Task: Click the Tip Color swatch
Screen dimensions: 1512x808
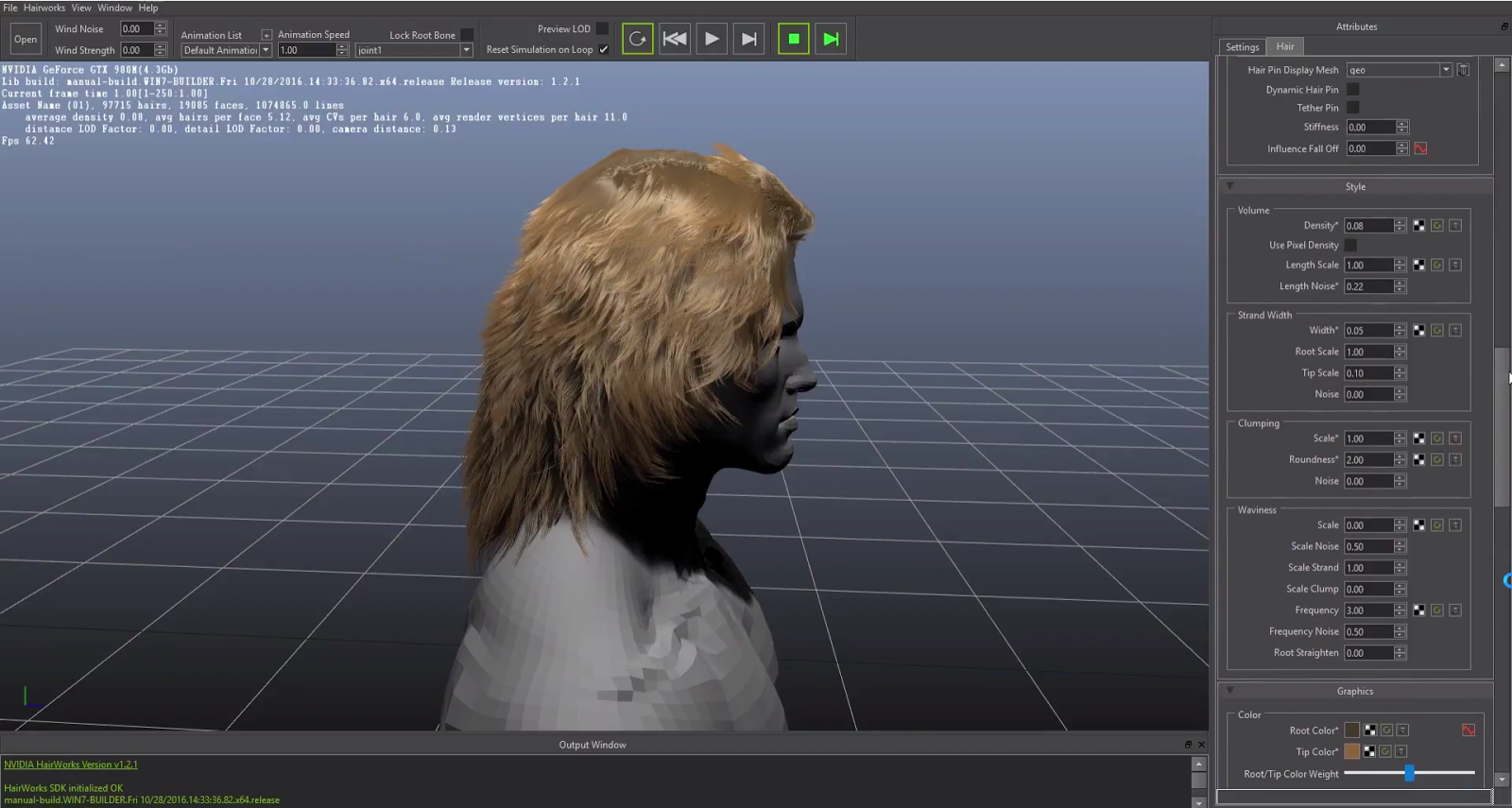Action: point(1352,751)
